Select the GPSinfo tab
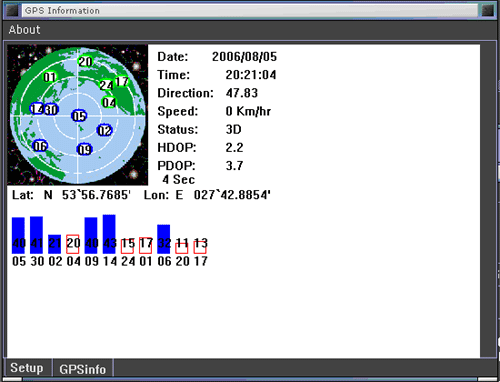500x382 pixels. [x=82, y=369]
